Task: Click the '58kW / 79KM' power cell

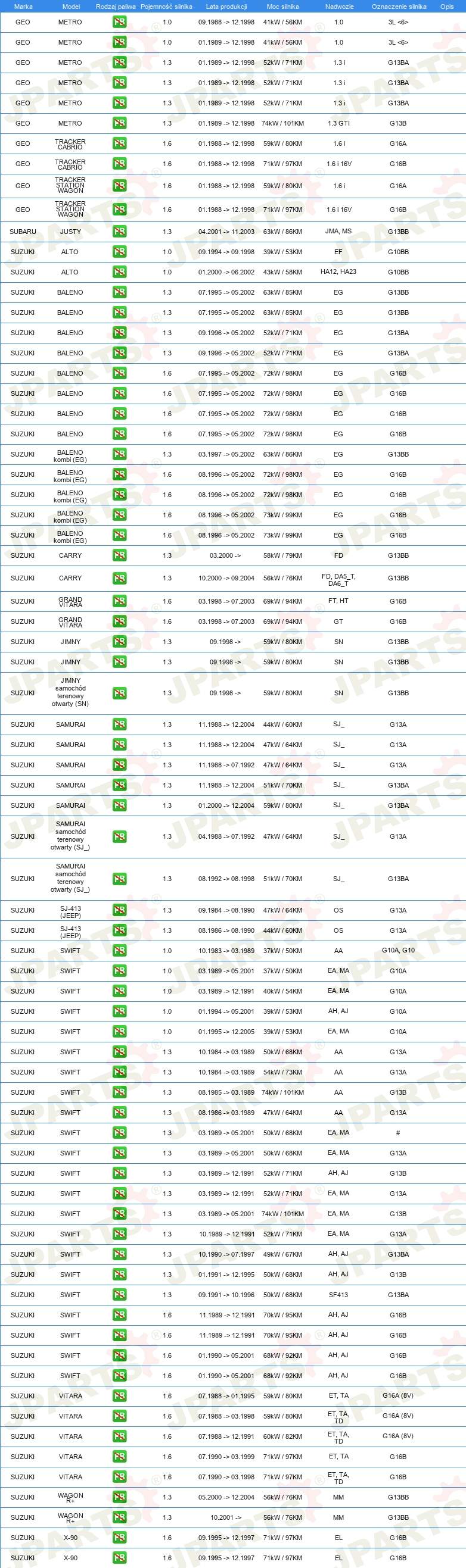Action: click(x=282, y=555)
